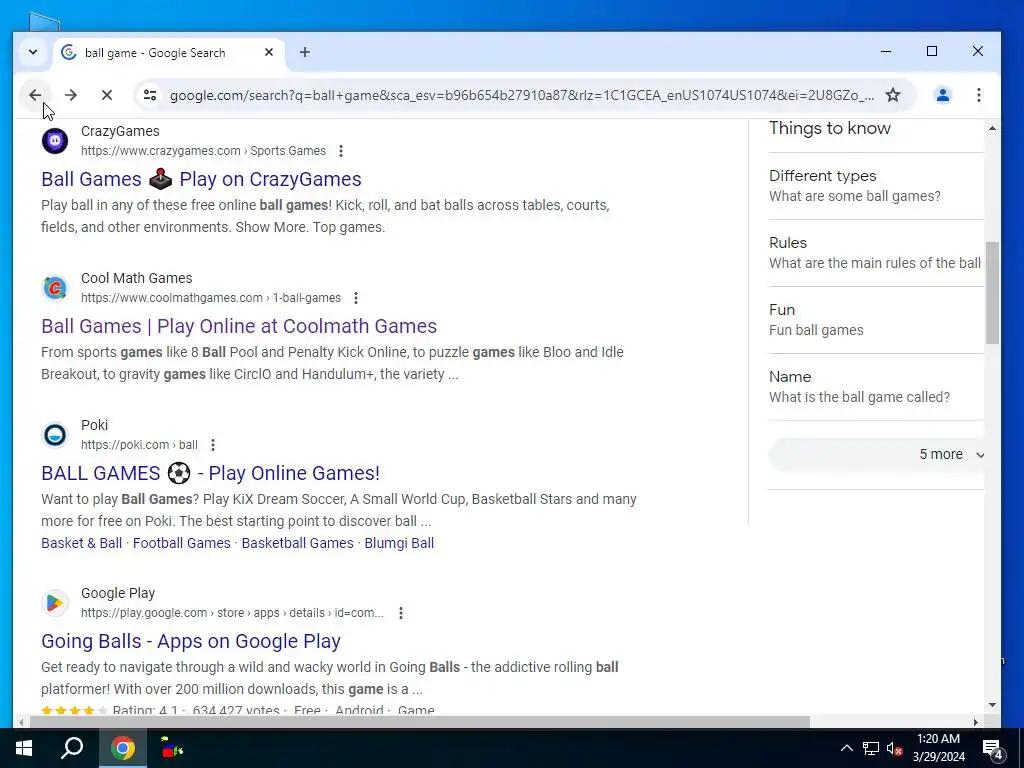
Task: Click the address bar URL
Action: coord(521,95)
